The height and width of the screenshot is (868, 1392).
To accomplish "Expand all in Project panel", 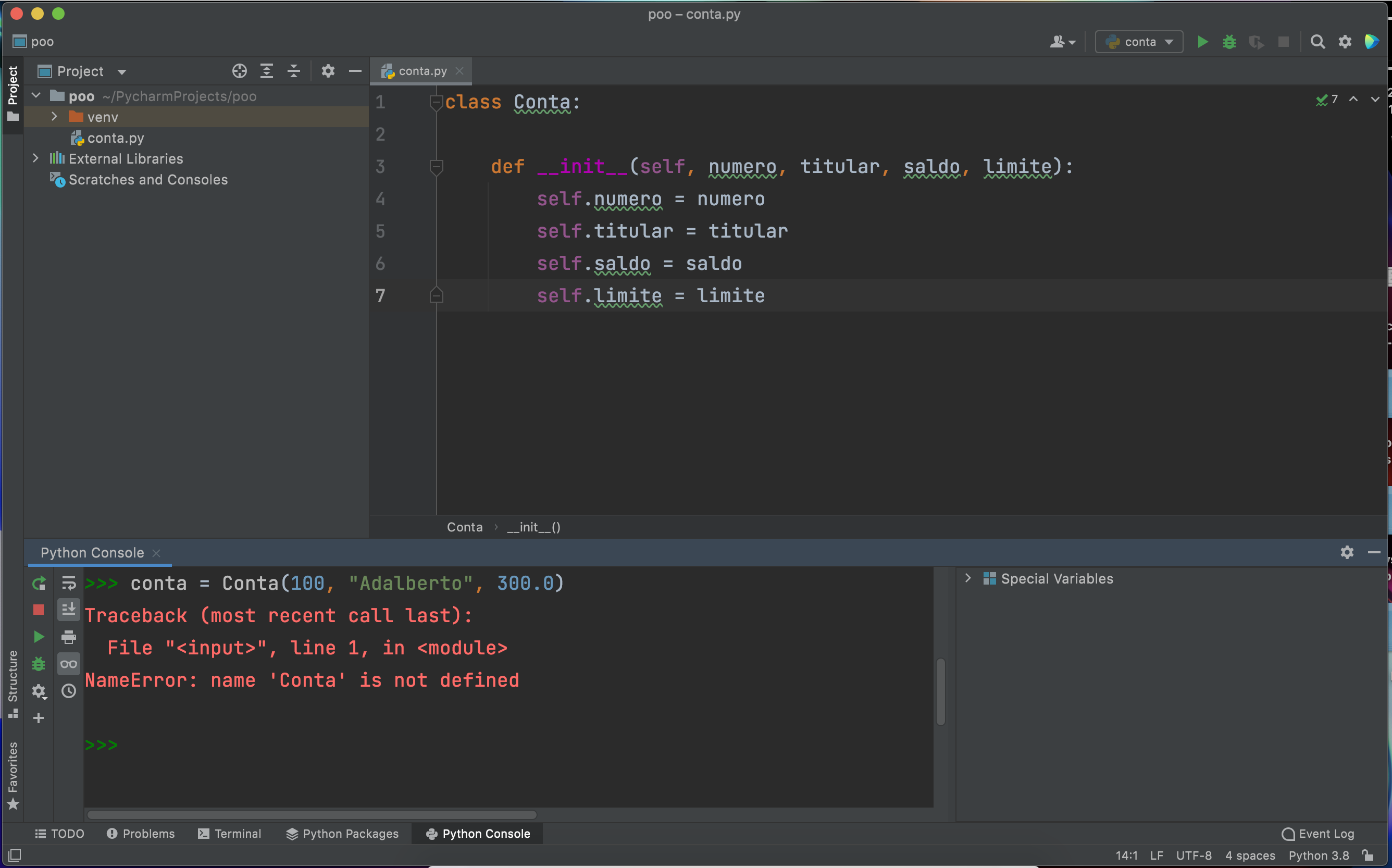I will click(266, 71).
